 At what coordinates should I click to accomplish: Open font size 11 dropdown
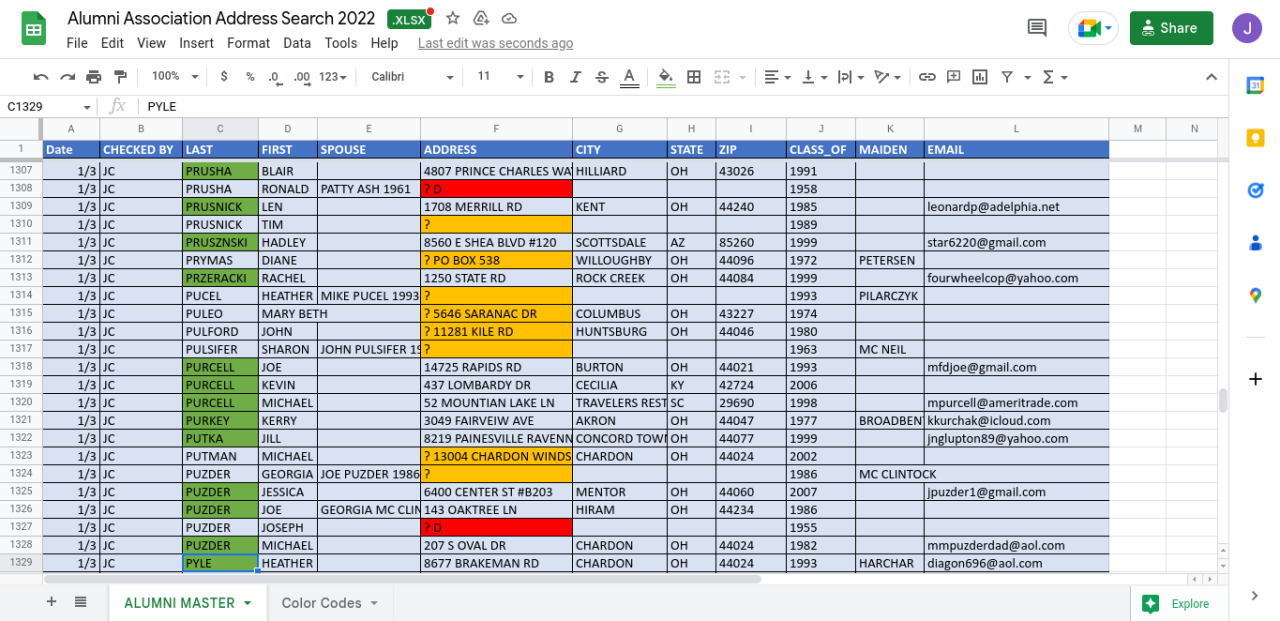click(x=500, y=77)
